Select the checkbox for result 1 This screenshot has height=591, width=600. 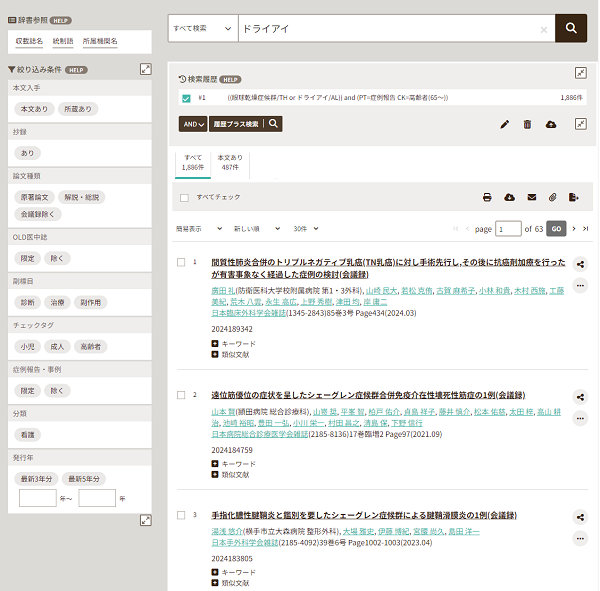click(x=181, y=262)
